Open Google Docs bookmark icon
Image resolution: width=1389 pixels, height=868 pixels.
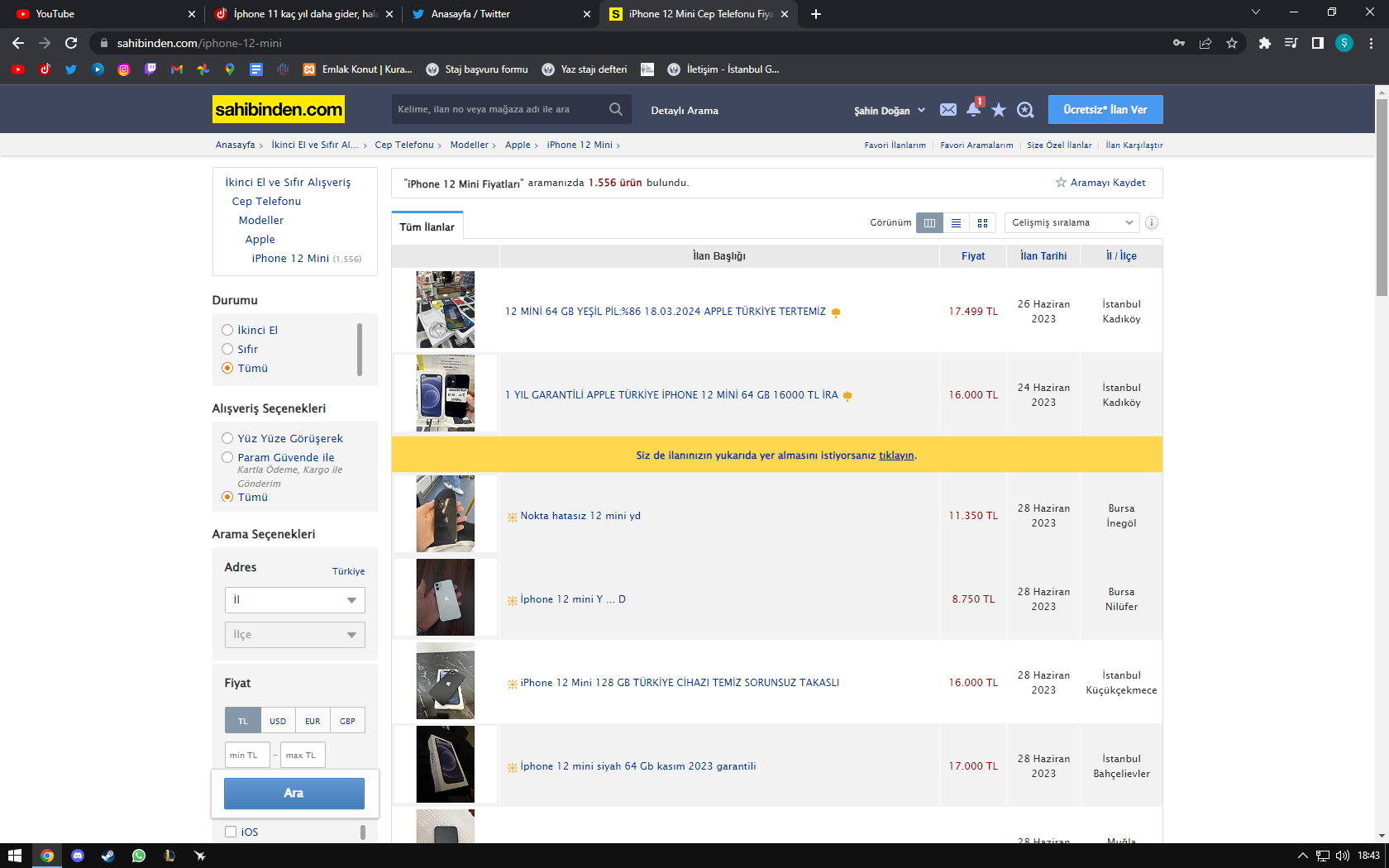pos(256,69)
